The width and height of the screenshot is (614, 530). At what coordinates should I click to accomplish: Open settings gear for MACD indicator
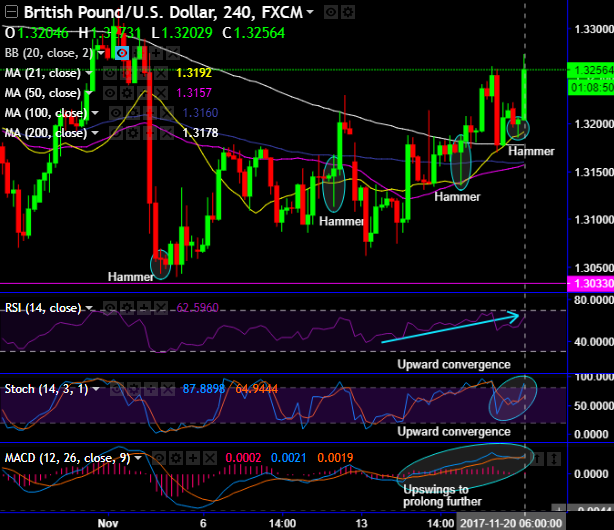coord(176,458)
